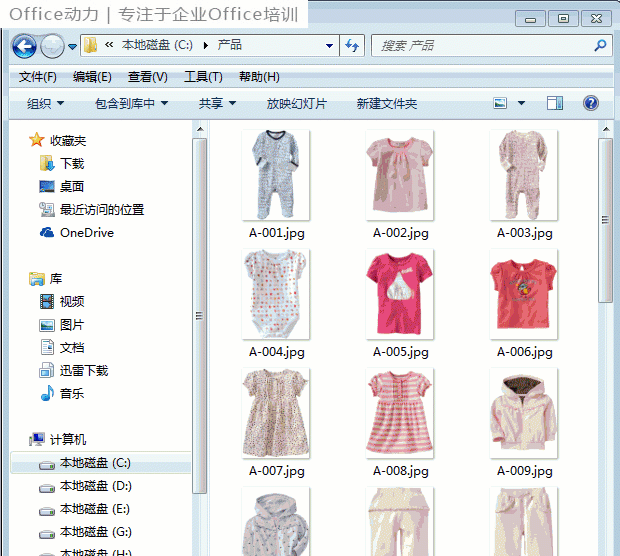Select the A-005.jpg thumbnail
Viewport: 620px width, 556px height.
point(400,294)
